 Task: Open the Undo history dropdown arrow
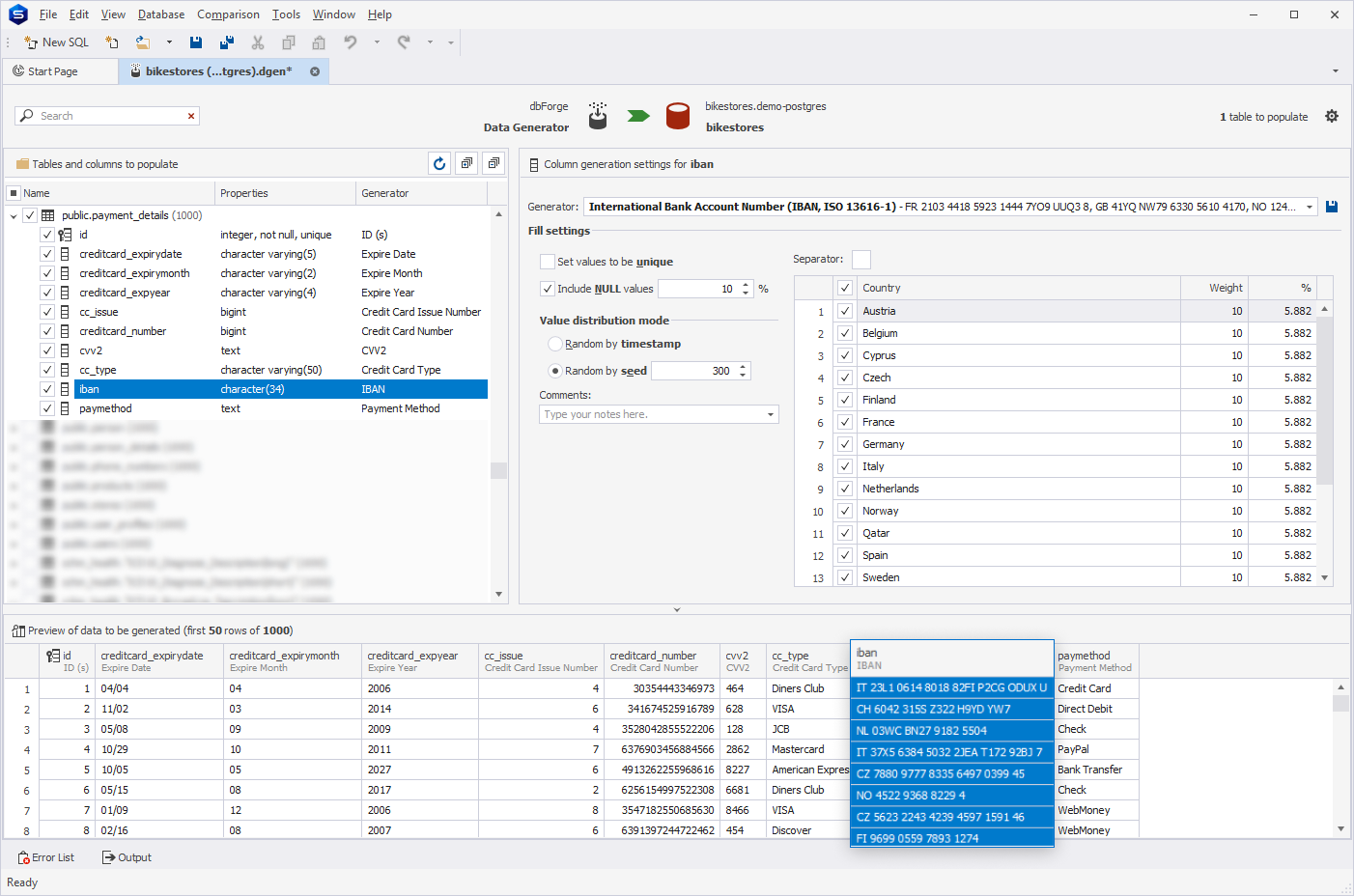coord(377,42)
